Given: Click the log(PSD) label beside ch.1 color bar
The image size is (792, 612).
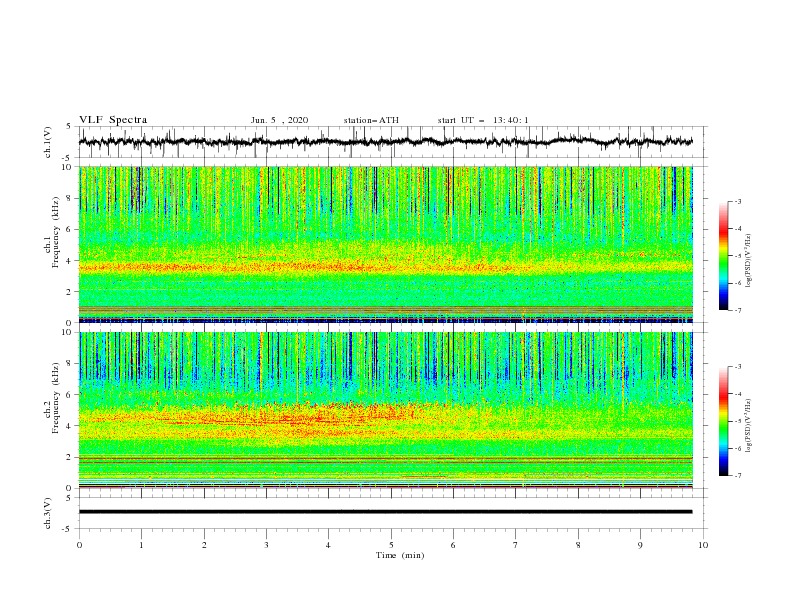Looking at the screenshot, I should [748, 261].
